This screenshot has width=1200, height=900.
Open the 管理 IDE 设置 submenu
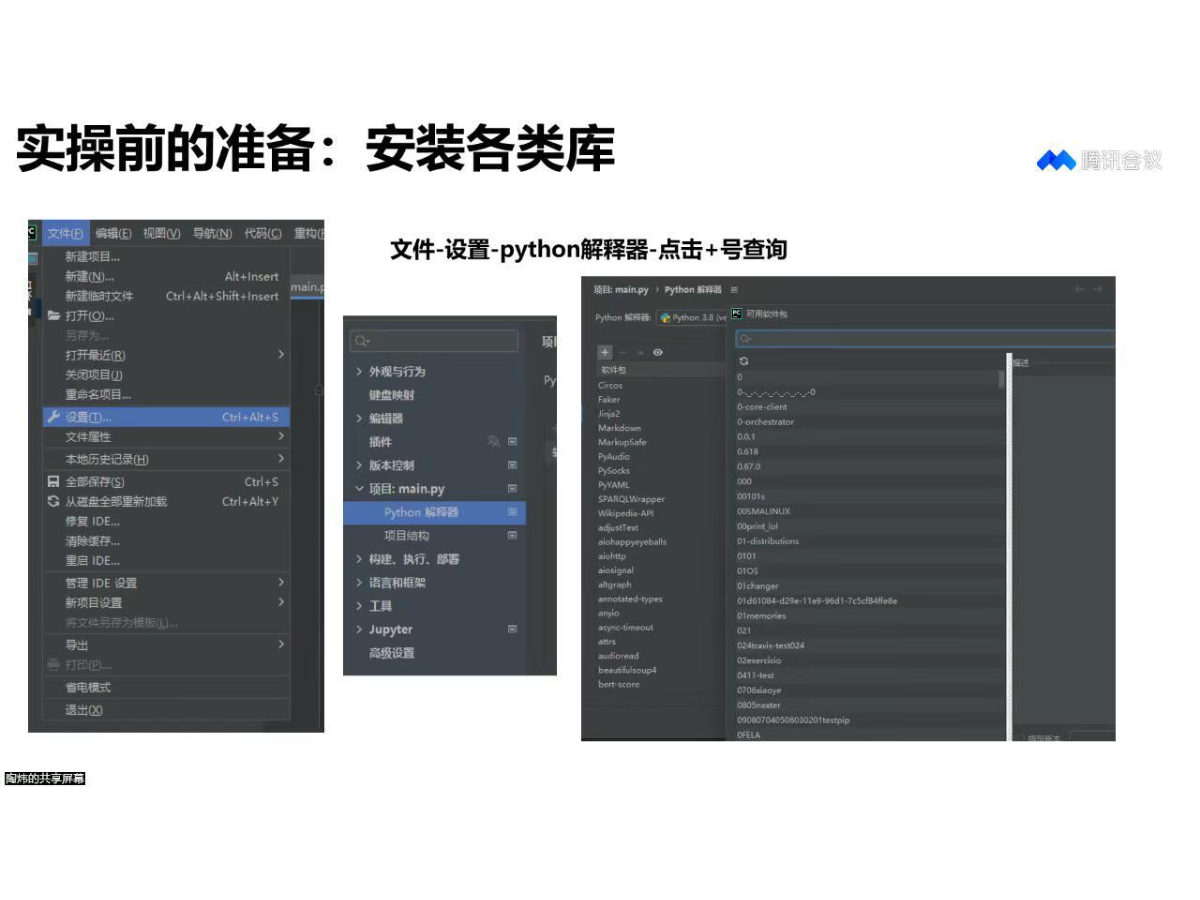pos(166,583)
